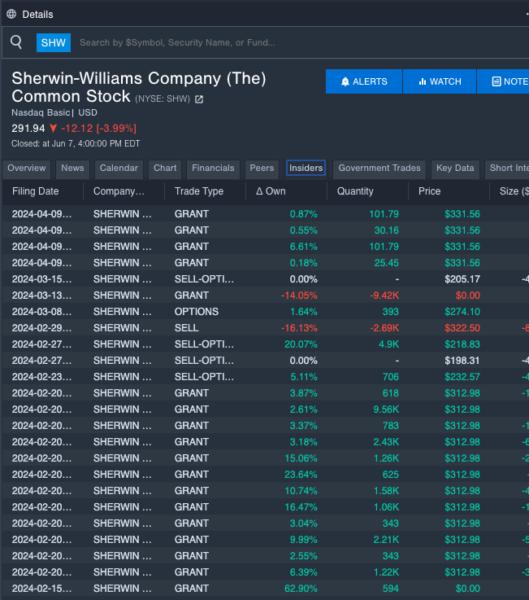Click the 2024-02-15 filing date cell
The width and height of the screenshot is (529, 600).
pos(41,588)
